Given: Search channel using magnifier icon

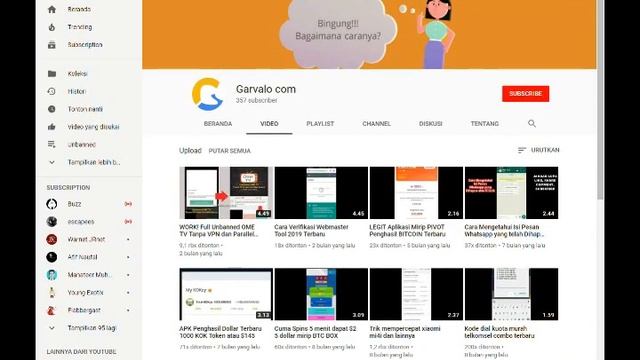Looking at the screenshot, I should [531, 123].
